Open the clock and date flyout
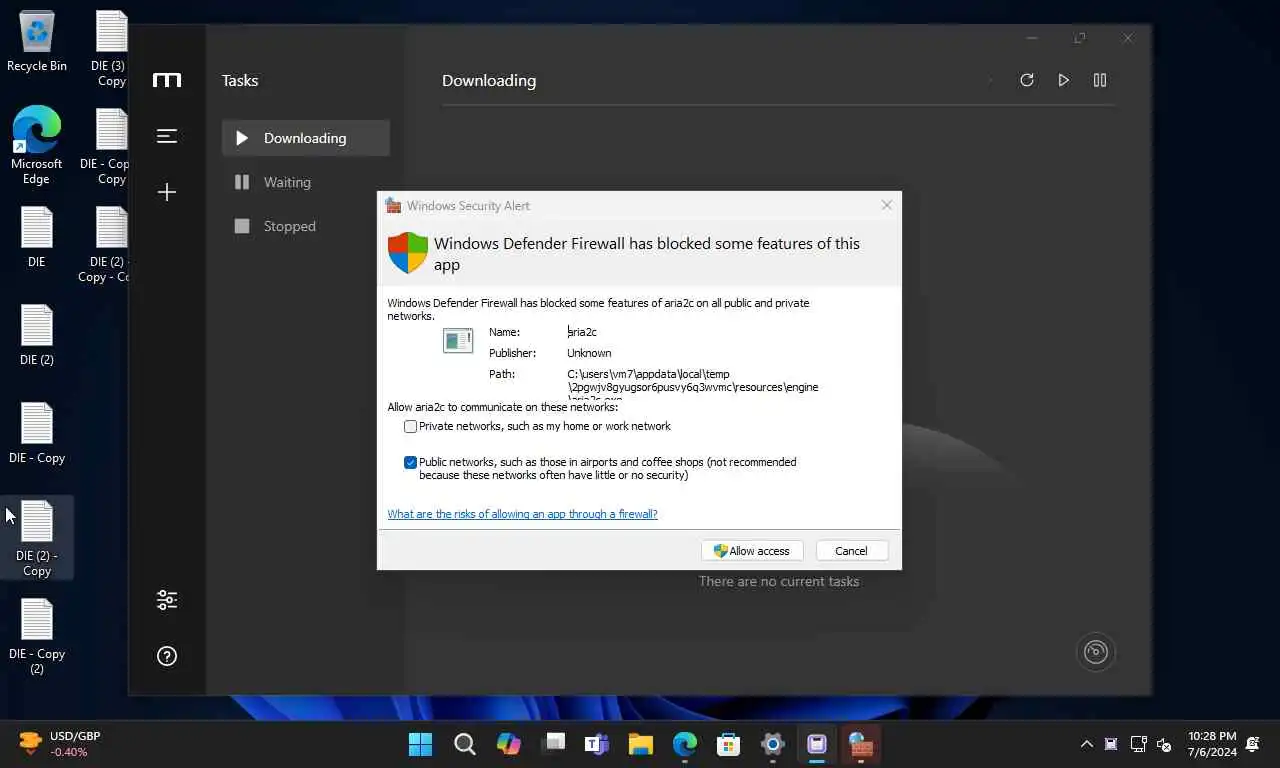1280x768 pixels. coord(1212,744)
